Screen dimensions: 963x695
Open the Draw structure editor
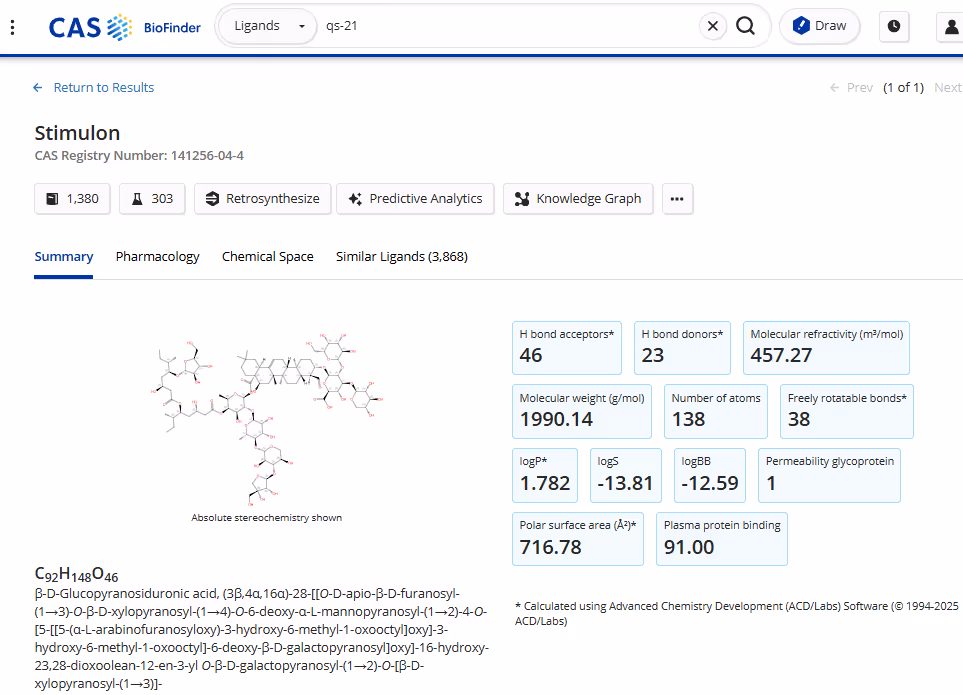coord(819,26)
